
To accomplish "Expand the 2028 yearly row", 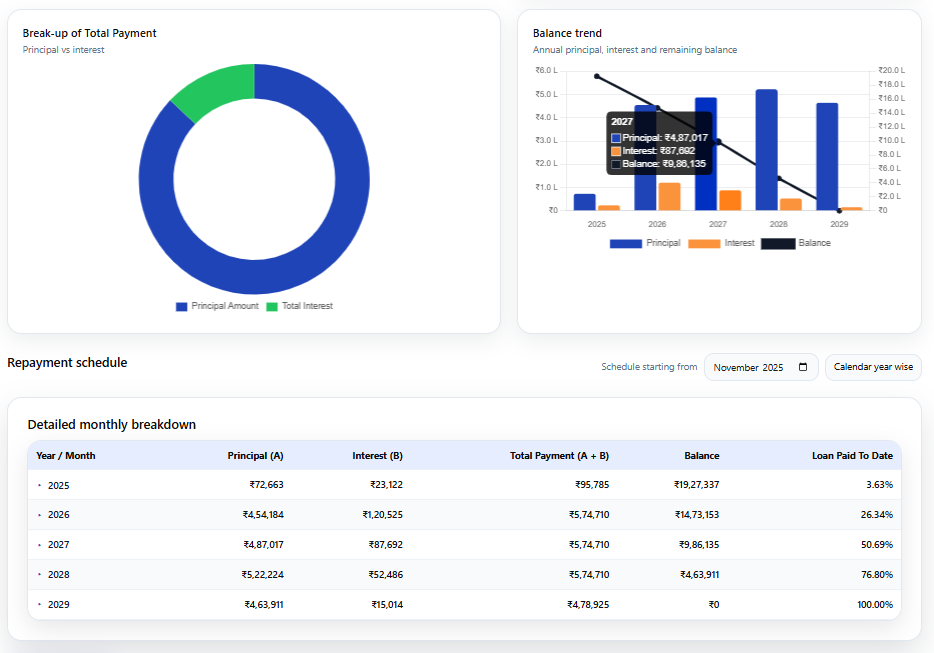I will pyautogui.click(x=40, y=575).
